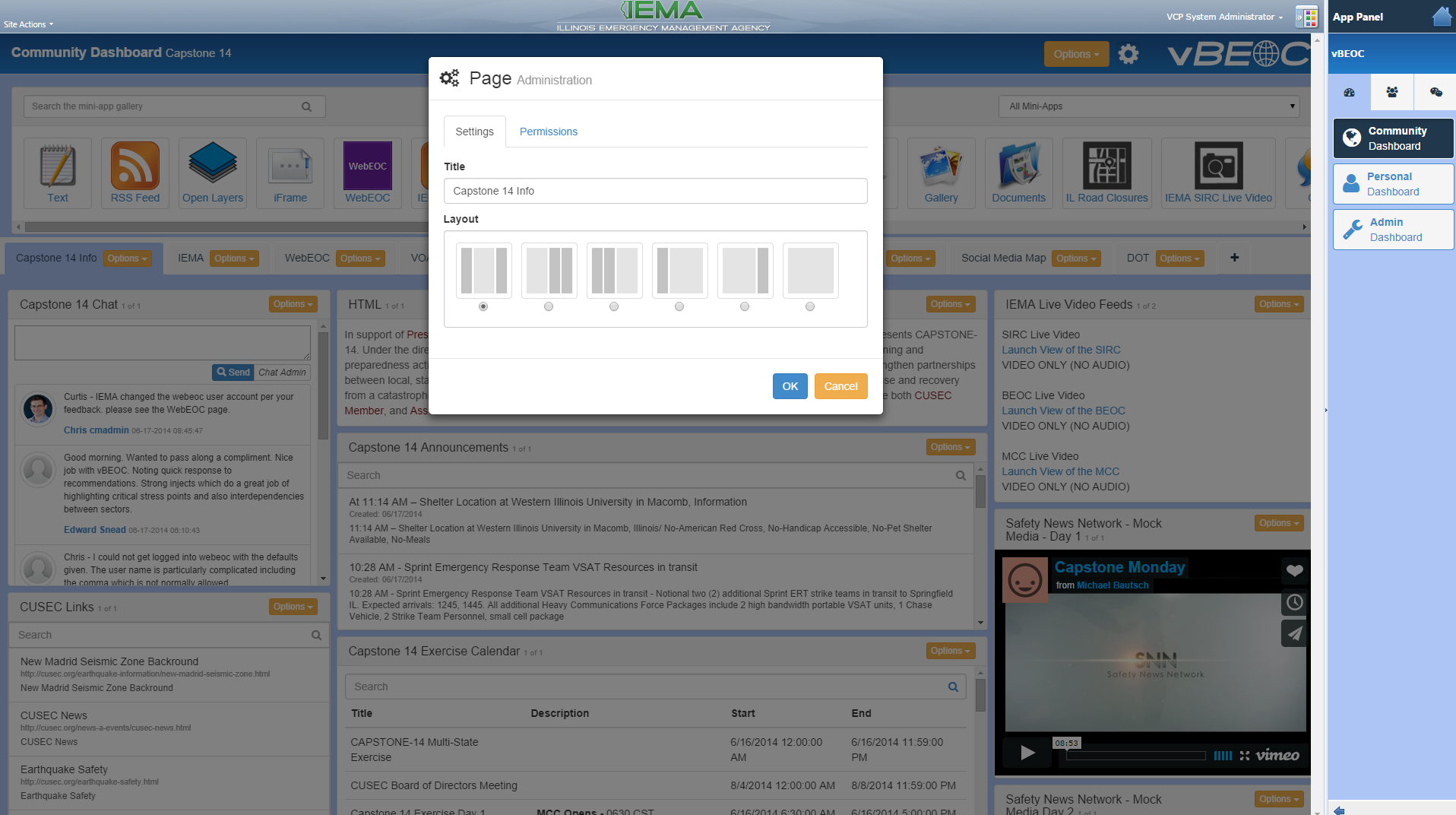
Task: Open the Social Media Map tab
Action: click(1003, 258)
